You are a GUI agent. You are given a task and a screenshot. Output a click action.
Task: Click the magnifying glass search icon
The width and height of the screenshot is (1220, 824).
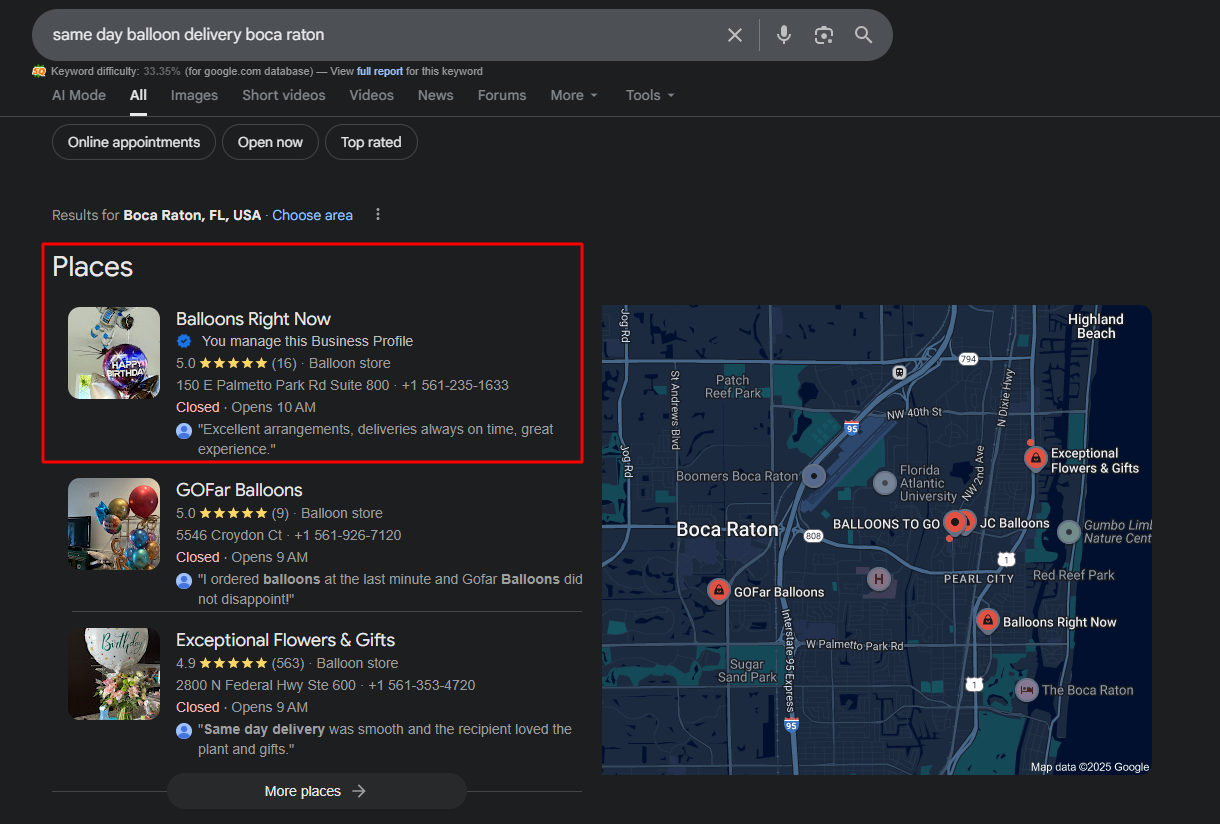click(x=864, y=35)
